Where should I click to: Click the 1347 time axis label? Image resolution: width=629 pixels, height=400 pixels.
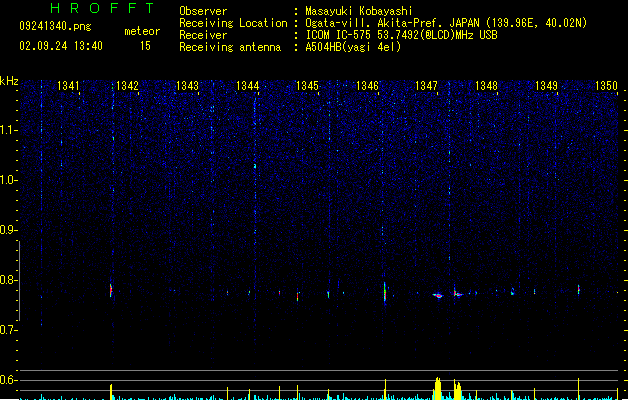click(426, 85)
